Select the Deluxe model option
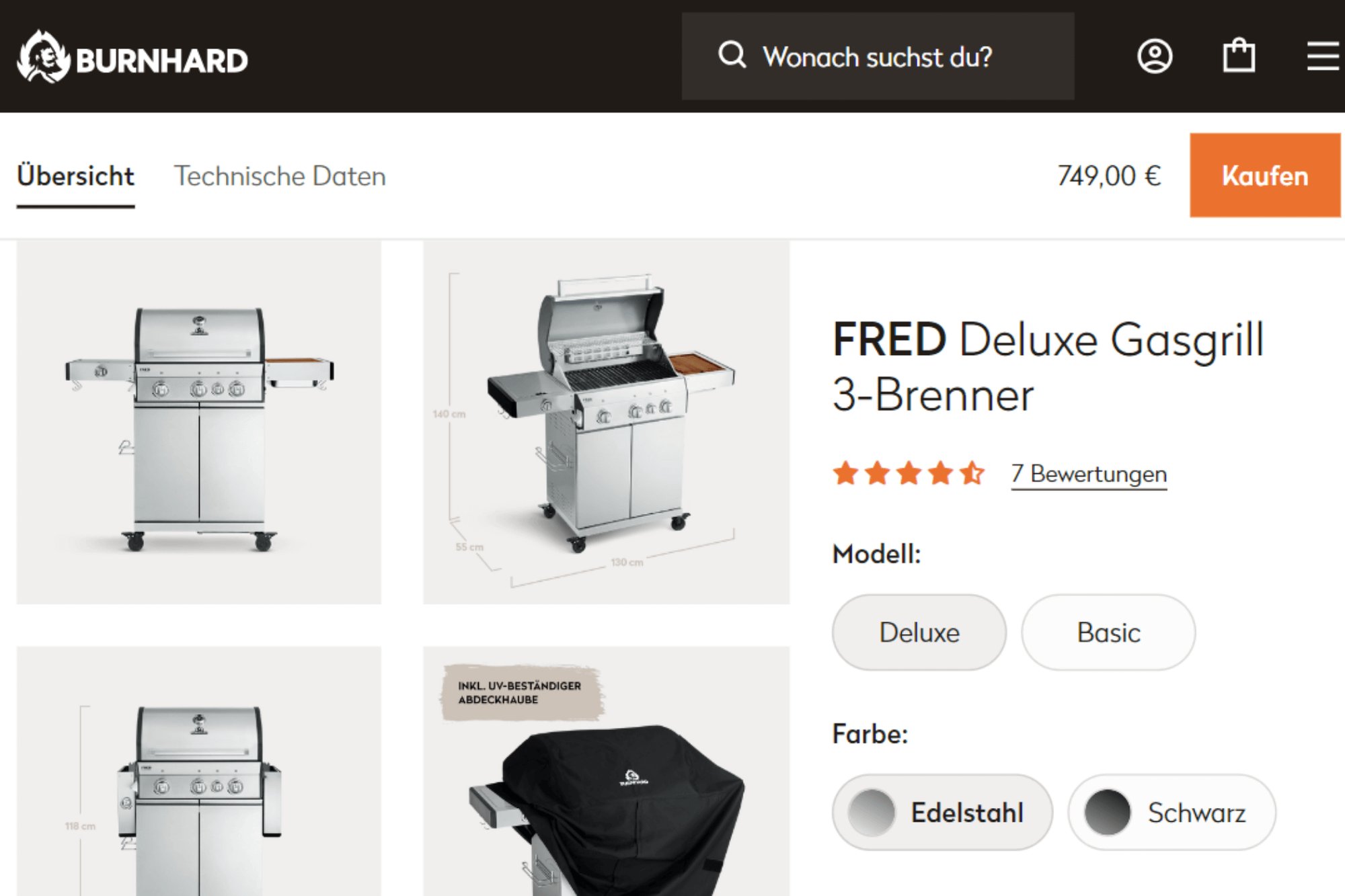This screenshot has width=1345, height=896. (x=919, y=632)
